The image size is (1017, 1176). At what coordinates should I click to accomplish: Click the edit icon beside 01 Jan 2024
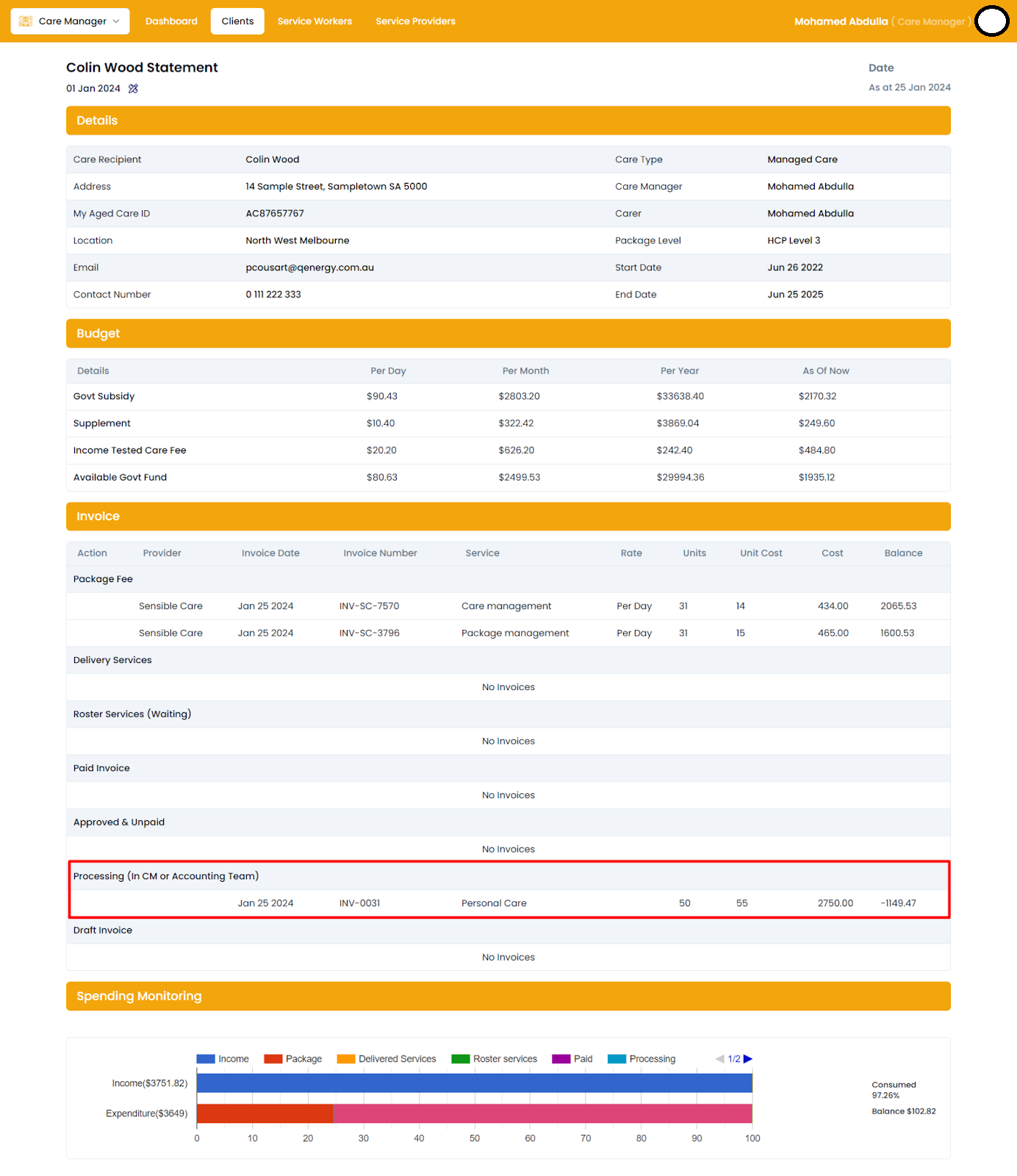[133, 89]
